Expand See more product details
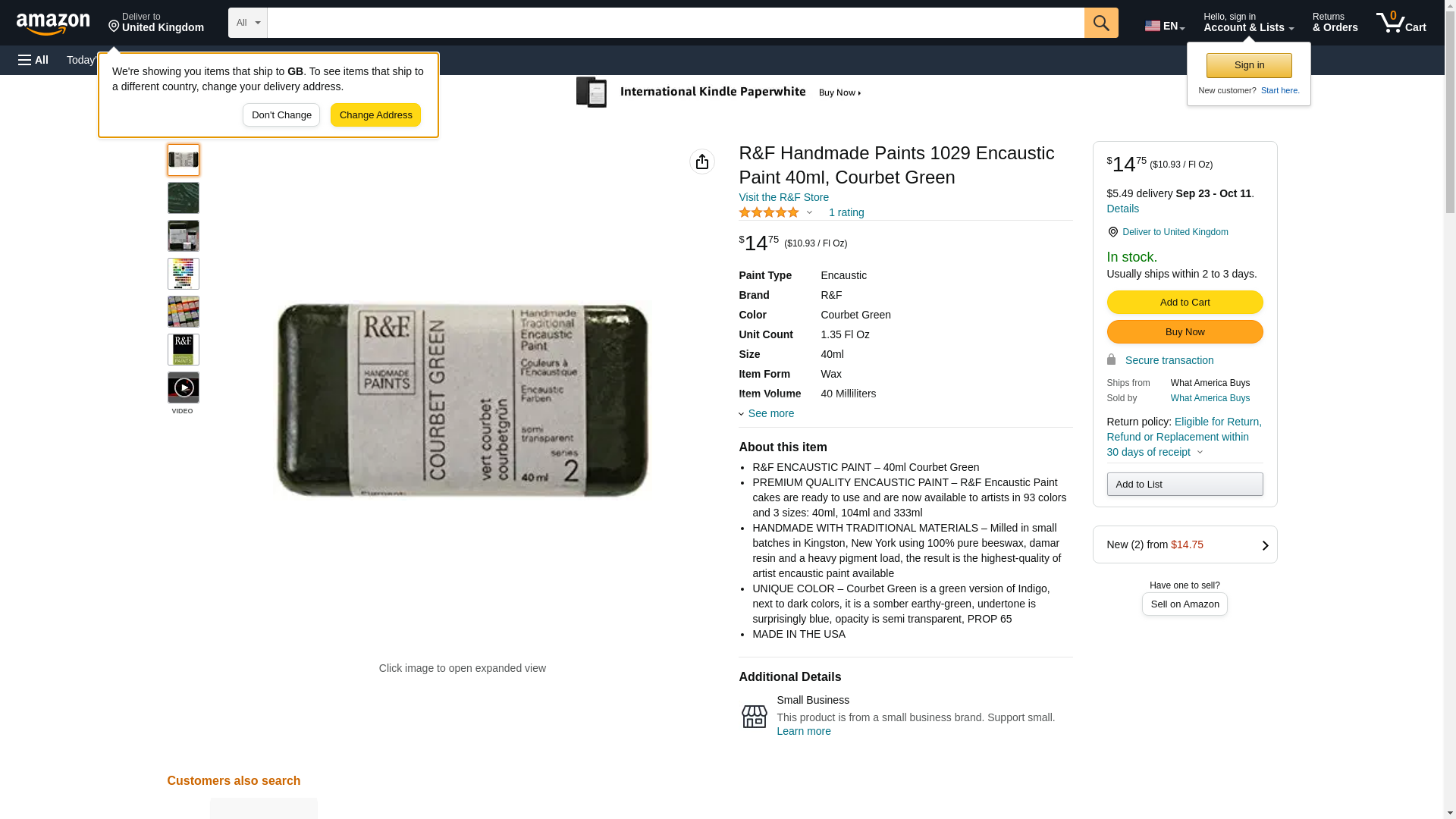Image resolution: width=1456 pixels, height=819 pixels. [x=767, y=413]
